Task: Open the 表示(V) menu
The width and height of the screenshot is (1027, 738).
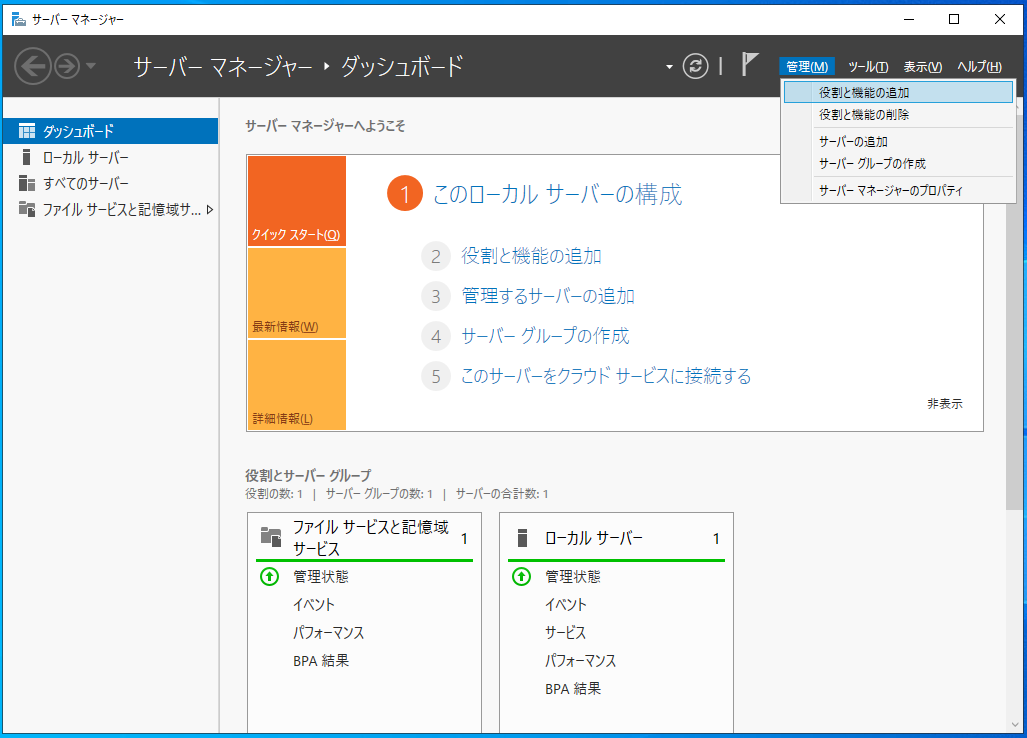Action: click(x=922, y=66)
